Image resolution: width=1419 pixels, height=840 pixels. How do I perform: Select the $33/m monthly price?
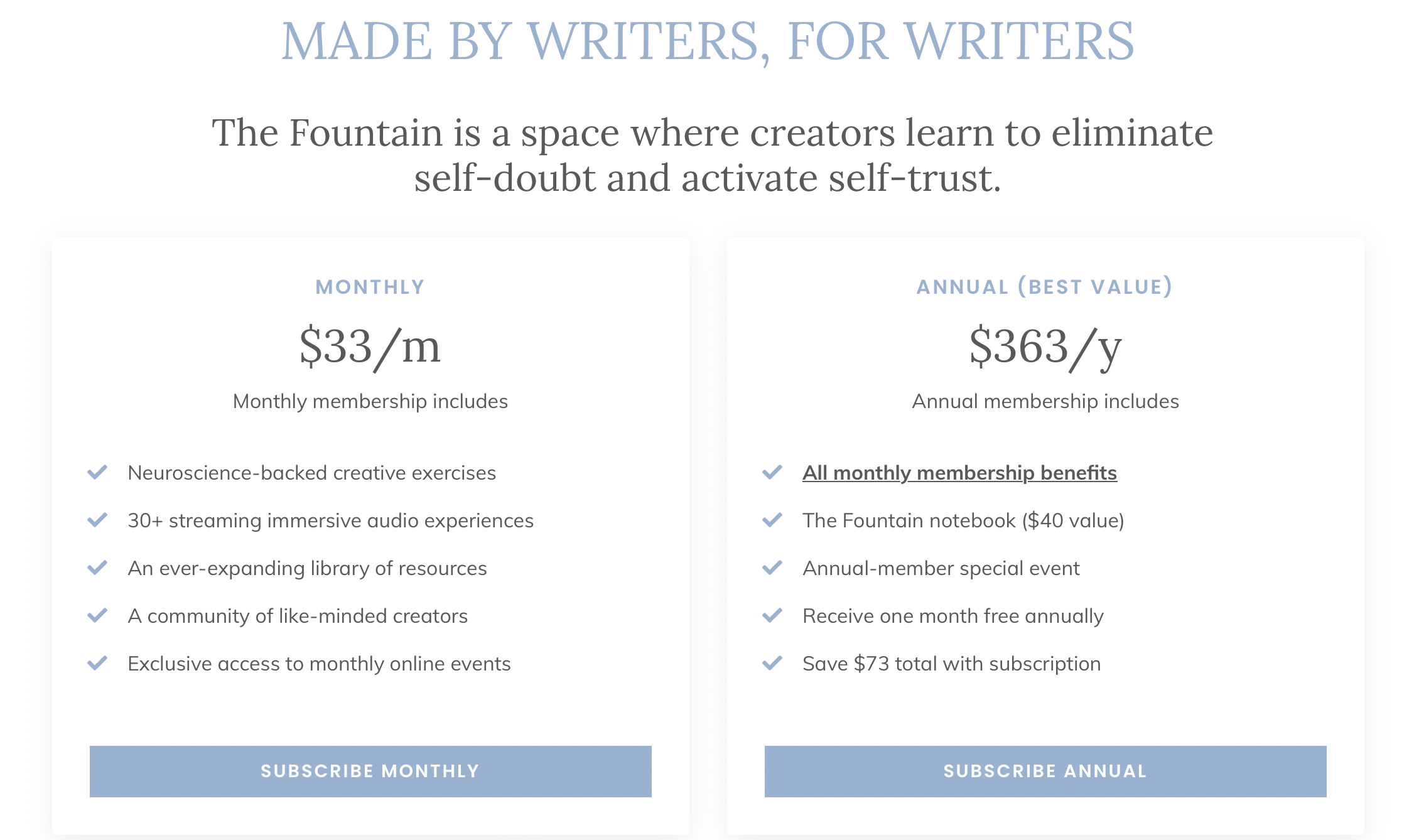point(370,347)
